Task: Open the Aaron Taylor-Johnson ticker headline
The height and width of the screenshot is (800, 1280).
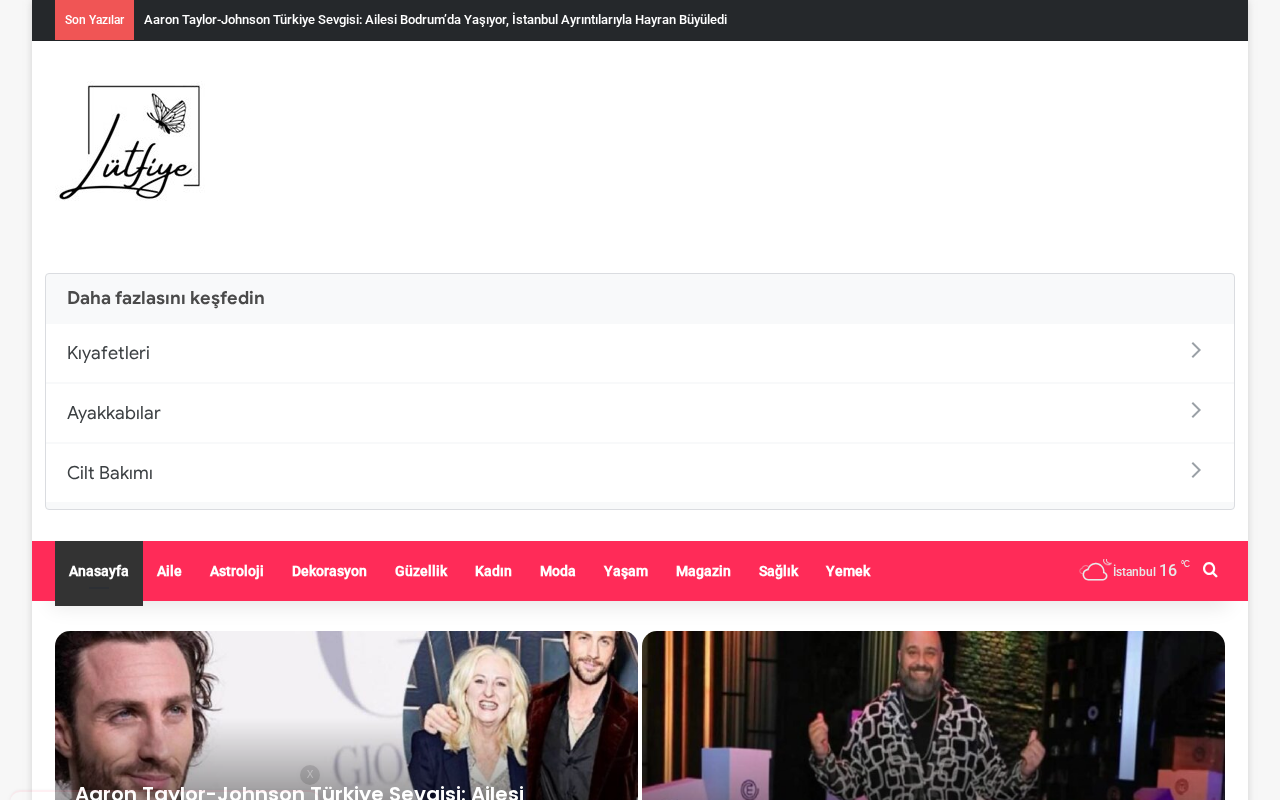Action: (x=435, y=20)
